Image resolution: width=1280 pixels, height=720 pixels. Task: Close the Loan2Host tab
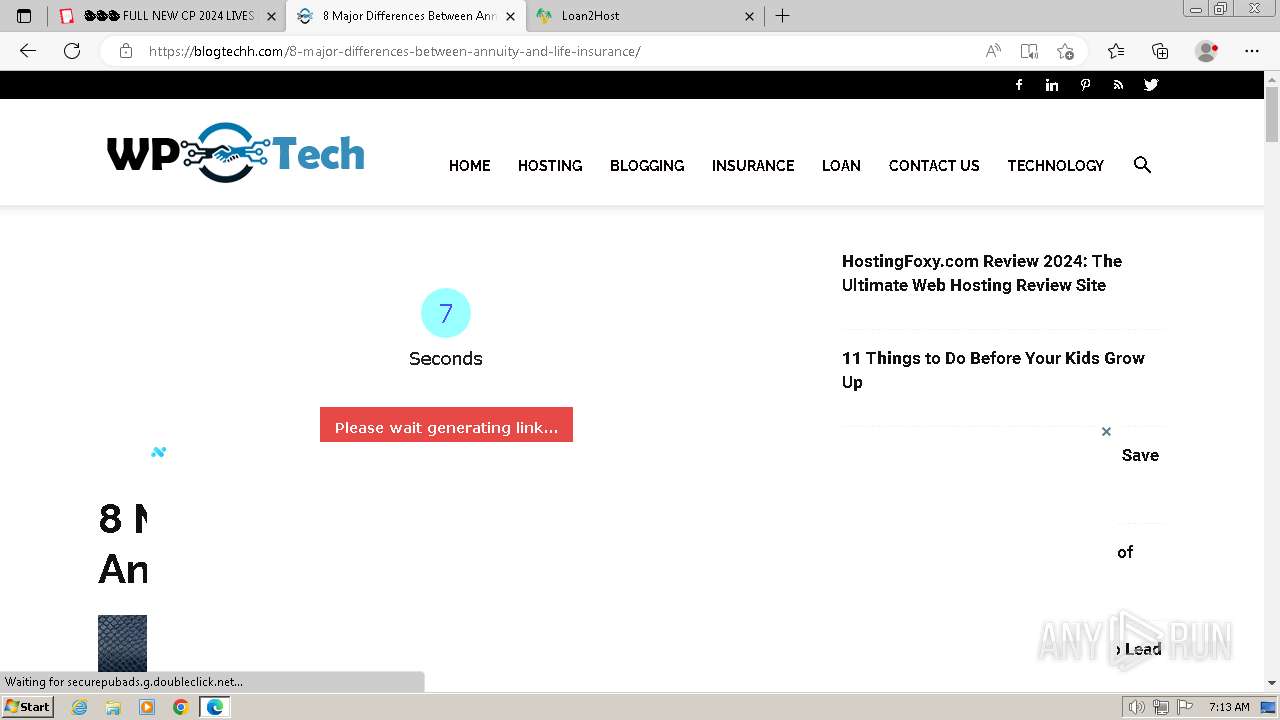750,16
